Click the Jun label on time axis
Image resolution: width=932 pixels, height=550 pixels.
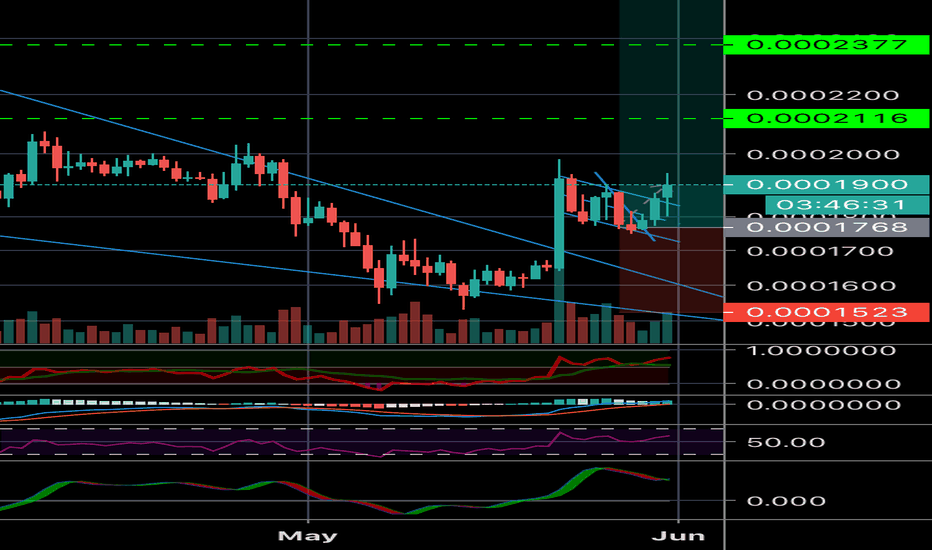678,536
